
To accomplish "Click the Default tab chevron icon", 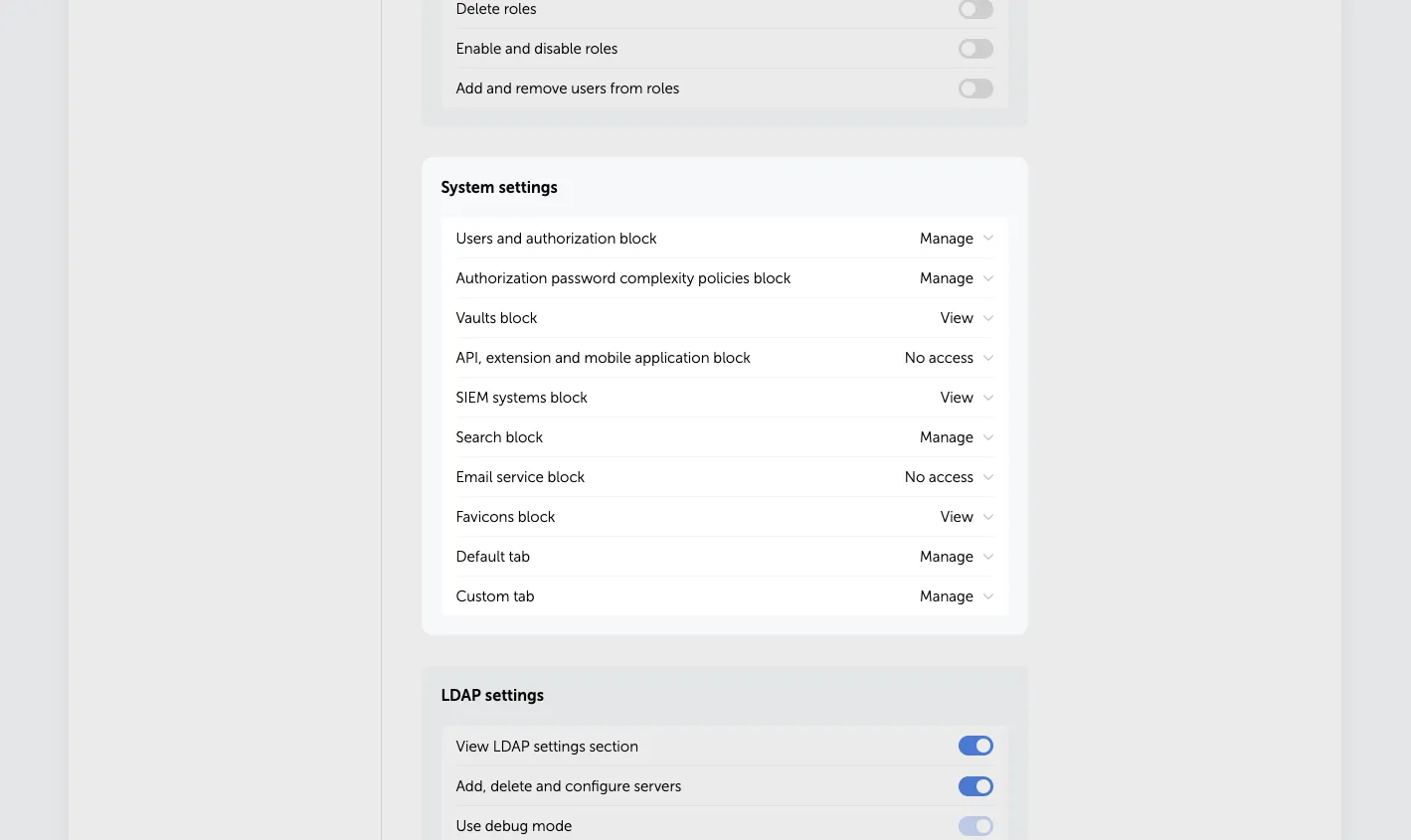I will [988, 557].
